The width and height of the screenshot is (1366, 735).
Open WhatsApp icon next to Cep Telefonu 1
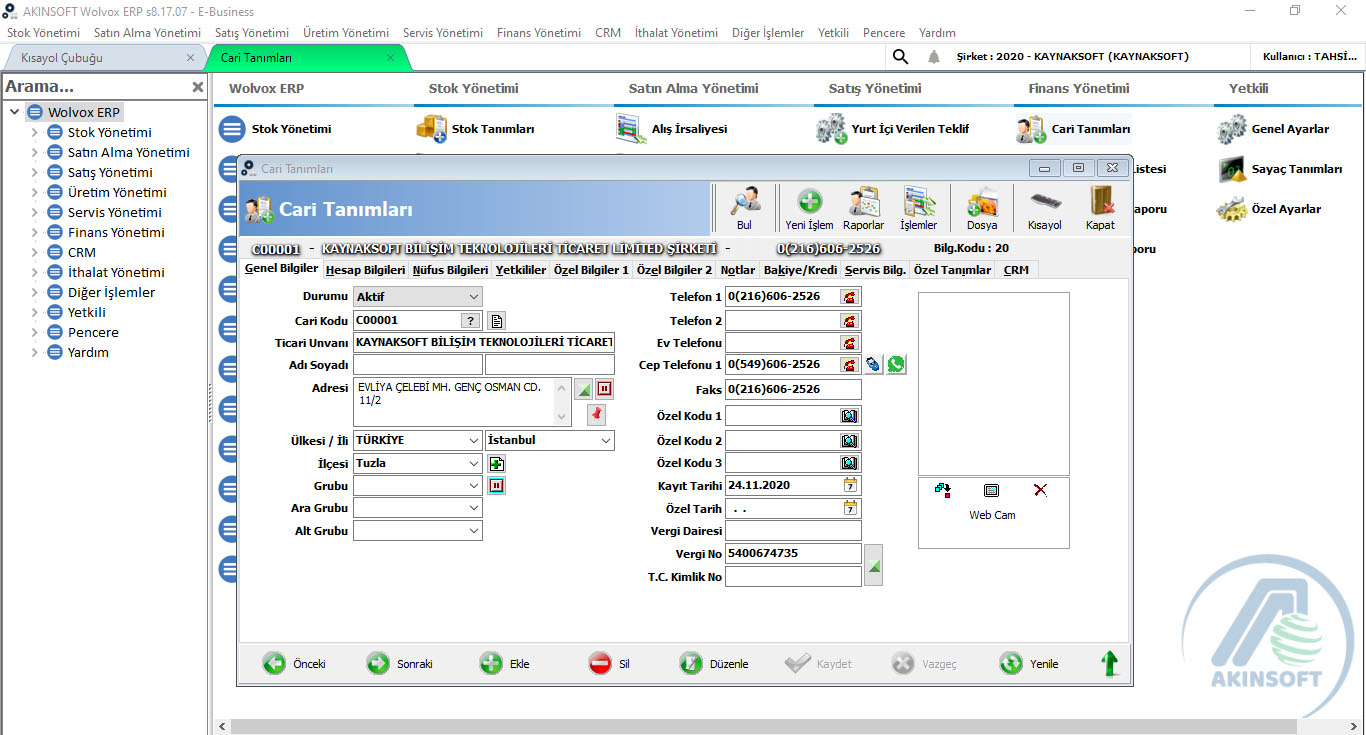895,364
